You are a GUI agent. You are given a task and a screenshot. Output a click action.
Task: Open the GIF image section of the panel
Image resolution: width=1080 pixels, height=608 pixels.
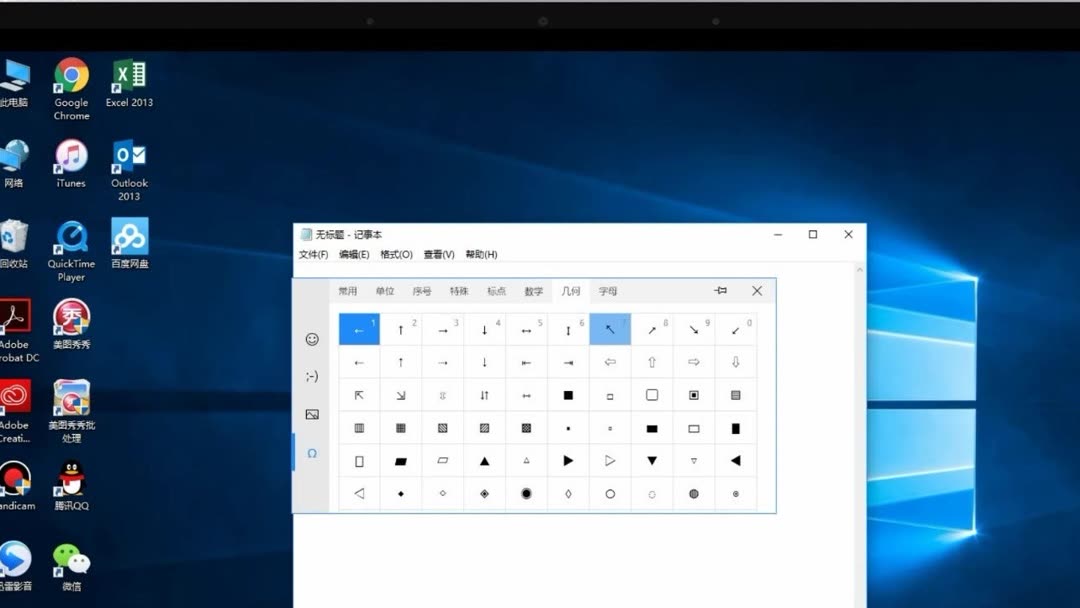[x=311, y=414]
